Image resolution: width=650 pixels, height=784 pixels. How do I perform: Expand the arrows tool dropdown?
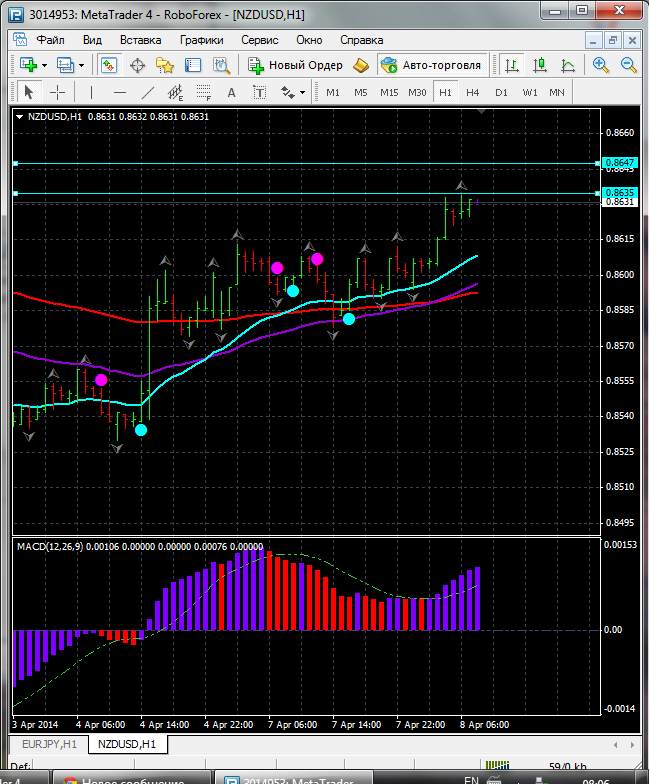coord(302,93)
